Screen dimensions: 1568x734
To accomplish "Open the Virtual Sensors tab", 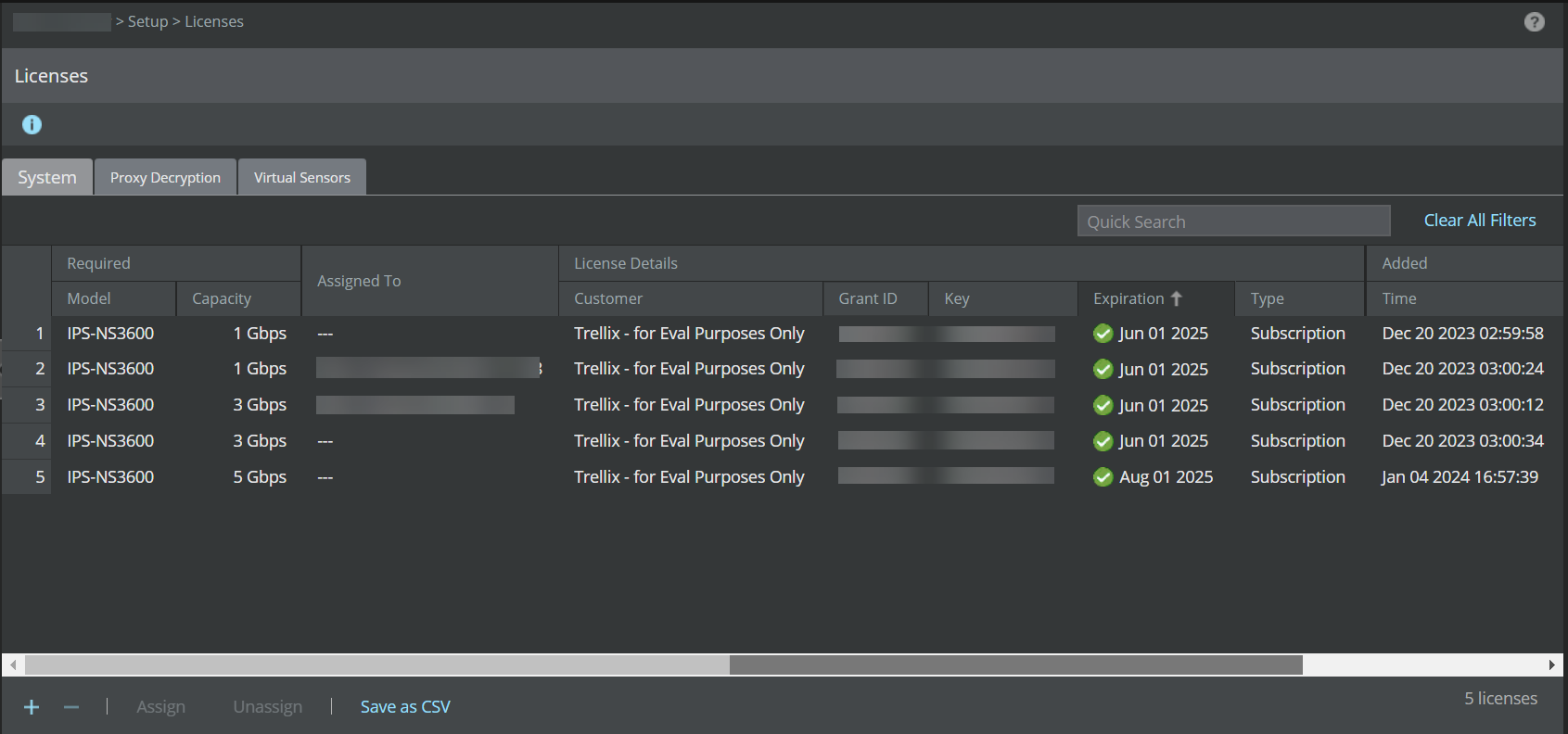I will click(302, 177).
